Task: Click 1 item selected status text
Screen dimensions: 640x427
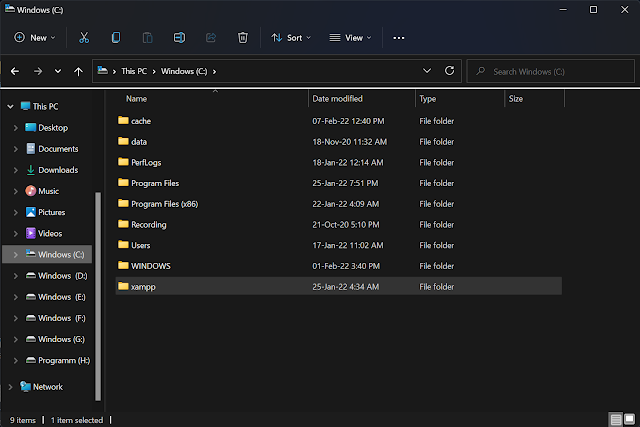Action: coord(77,420)
